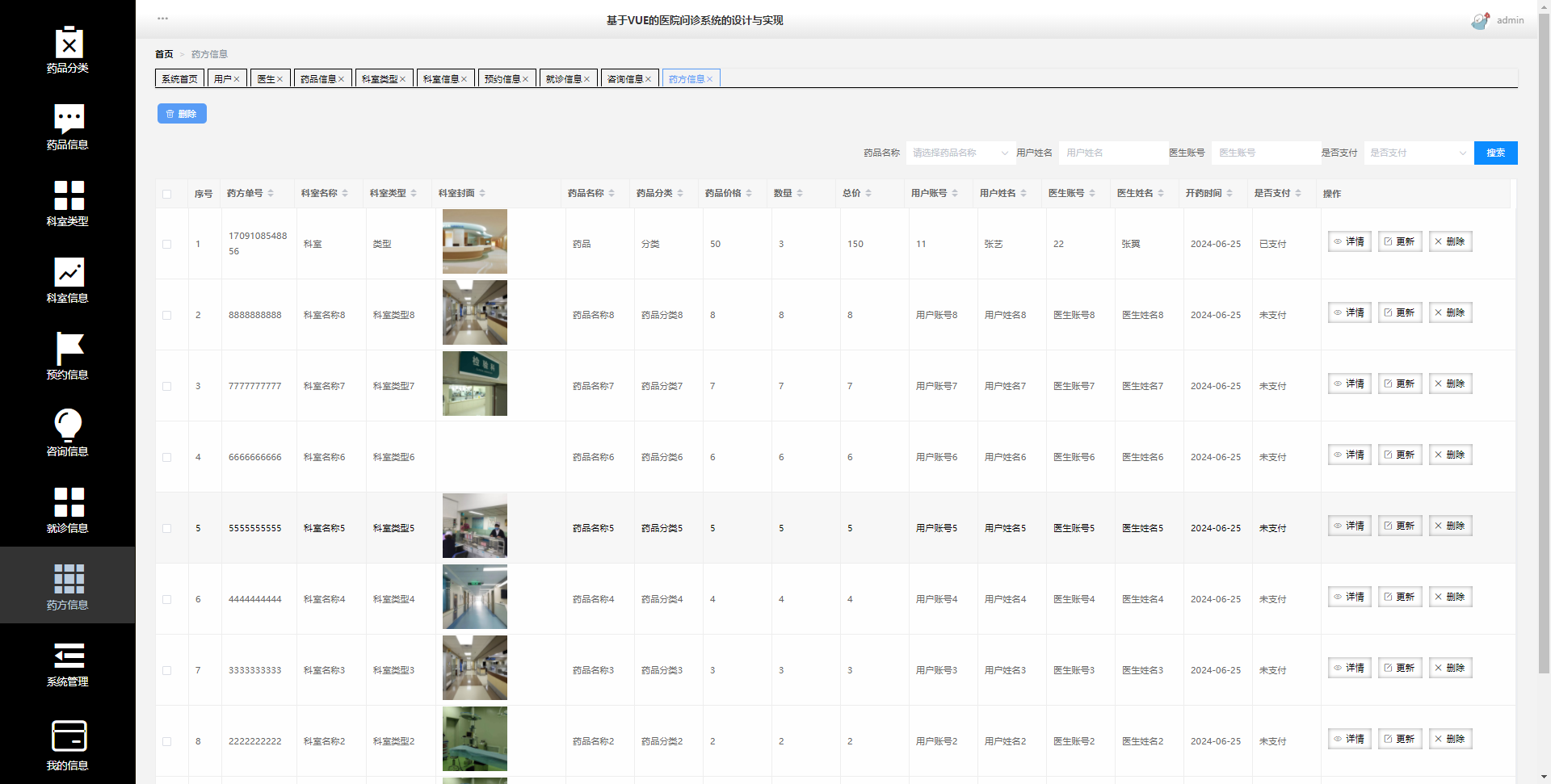Click 删除 for the 2222222222 row
This screenshot has height=784, width=1551.
[x=1450, y=739]
